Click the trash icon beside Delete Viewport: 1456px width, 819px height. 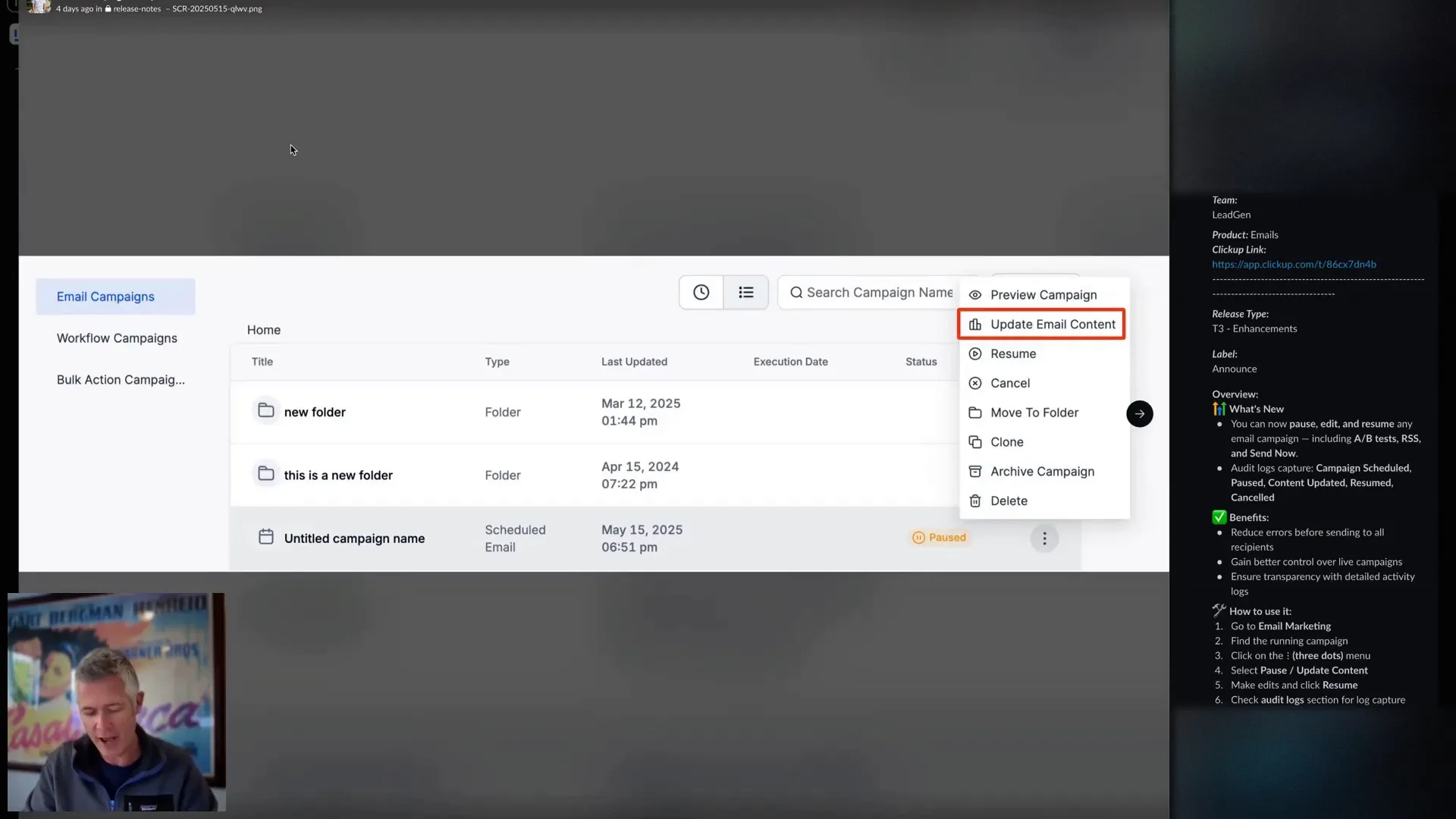[975, 501]
